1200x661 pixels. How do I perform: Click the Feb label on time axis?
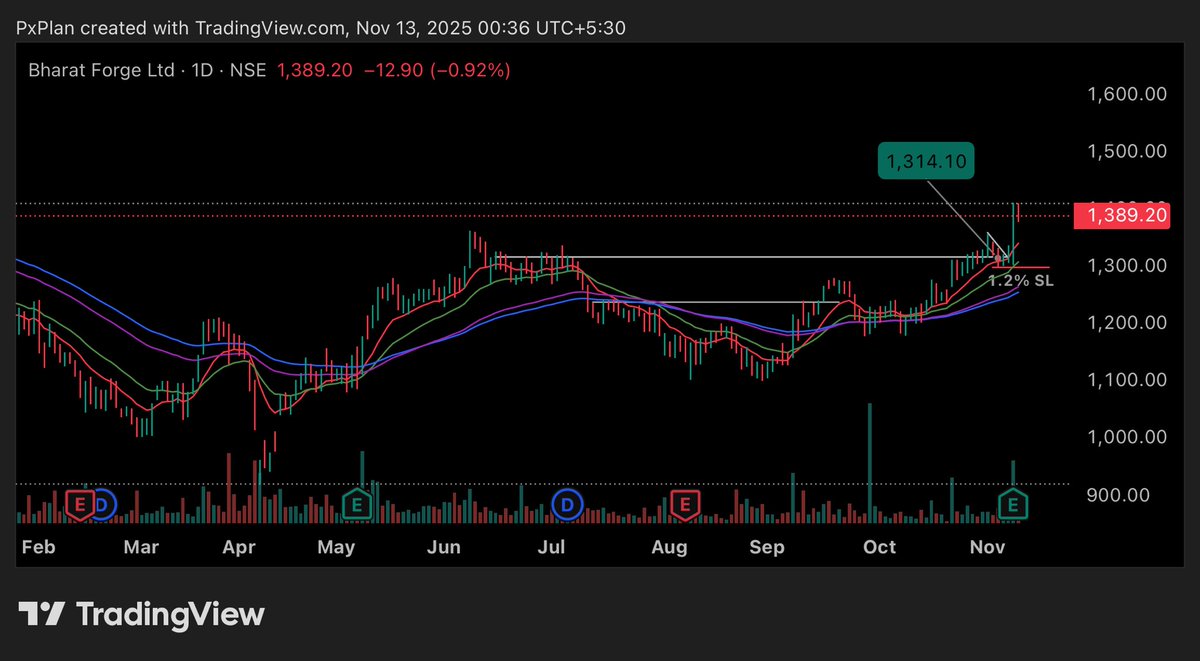37,547
